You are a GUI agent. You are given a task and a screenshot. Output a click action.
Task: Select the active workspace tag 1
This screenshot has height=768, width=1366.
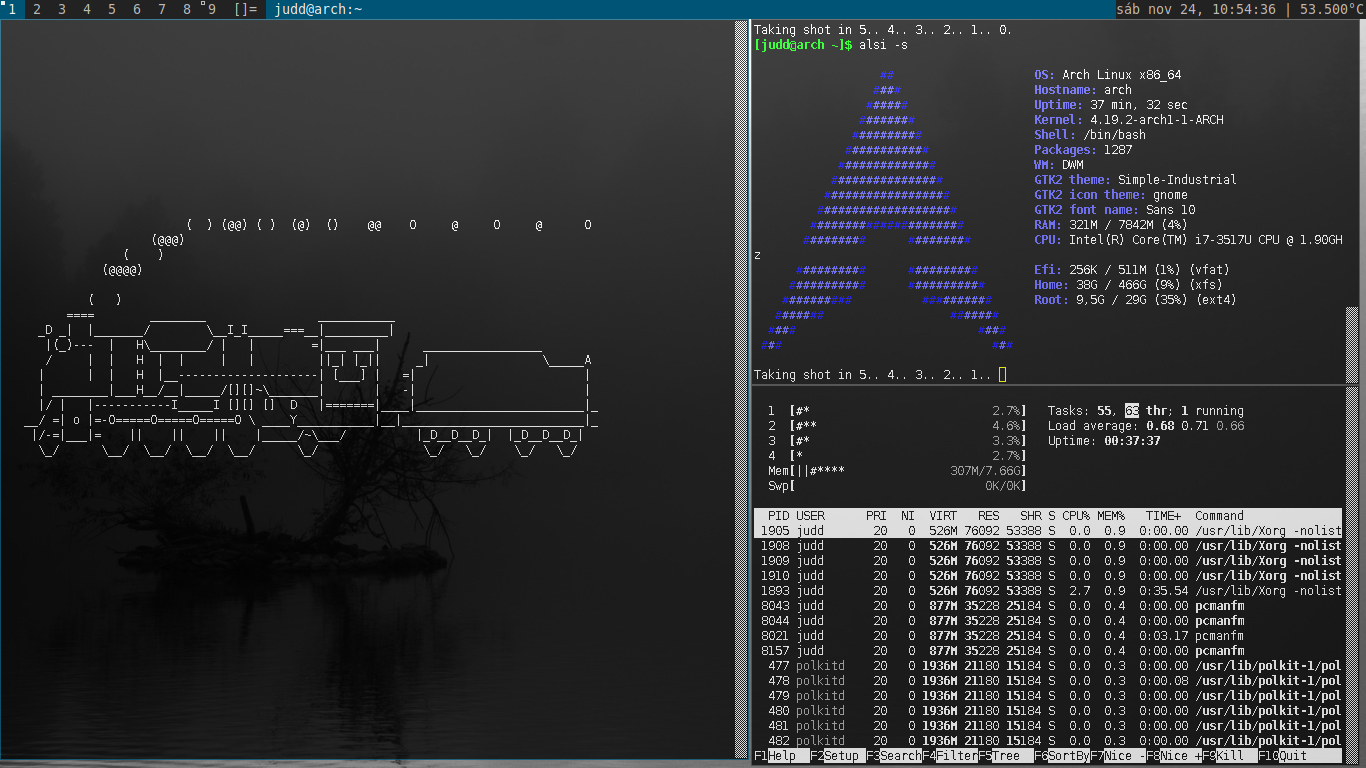pyautogui.click(x=11, y=10)
